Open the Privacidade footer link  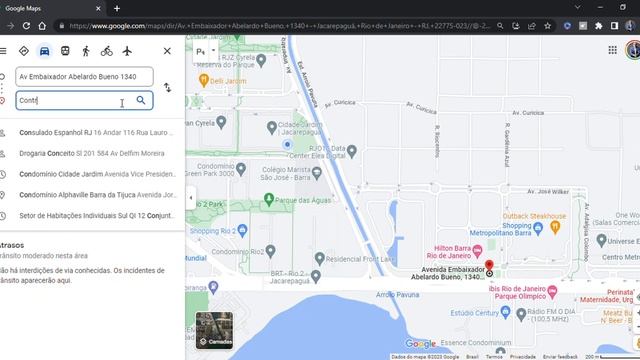522,357
